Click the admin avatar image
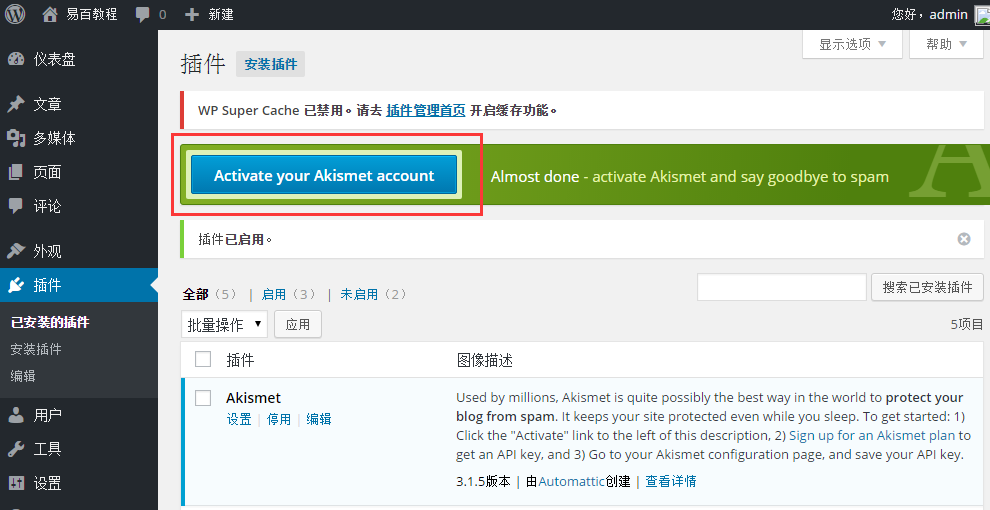This screenshot has width=990, height=510. [x=982, y=14]
